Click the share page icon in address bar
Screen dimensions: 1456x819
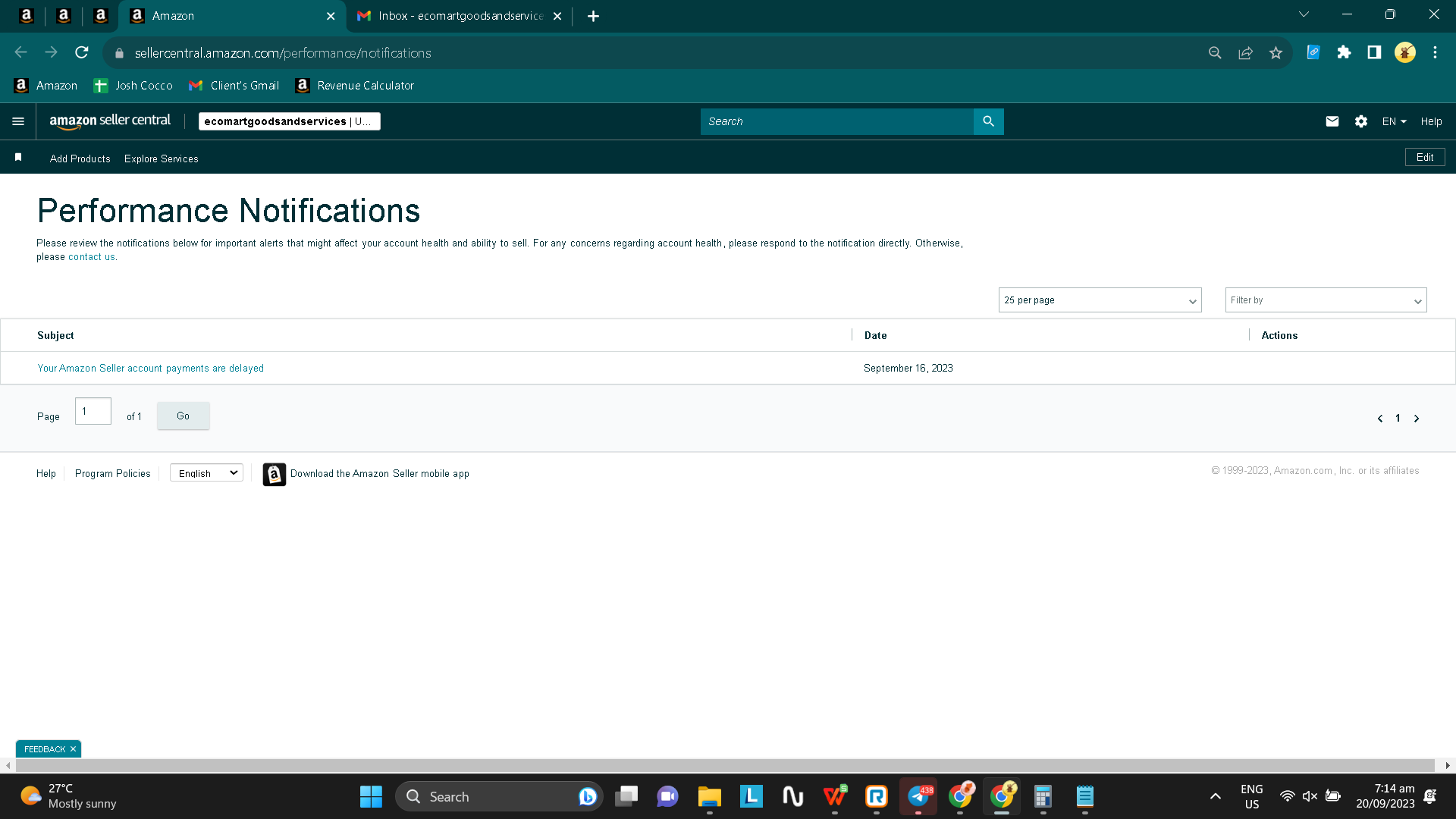[x=1245, y=52]
